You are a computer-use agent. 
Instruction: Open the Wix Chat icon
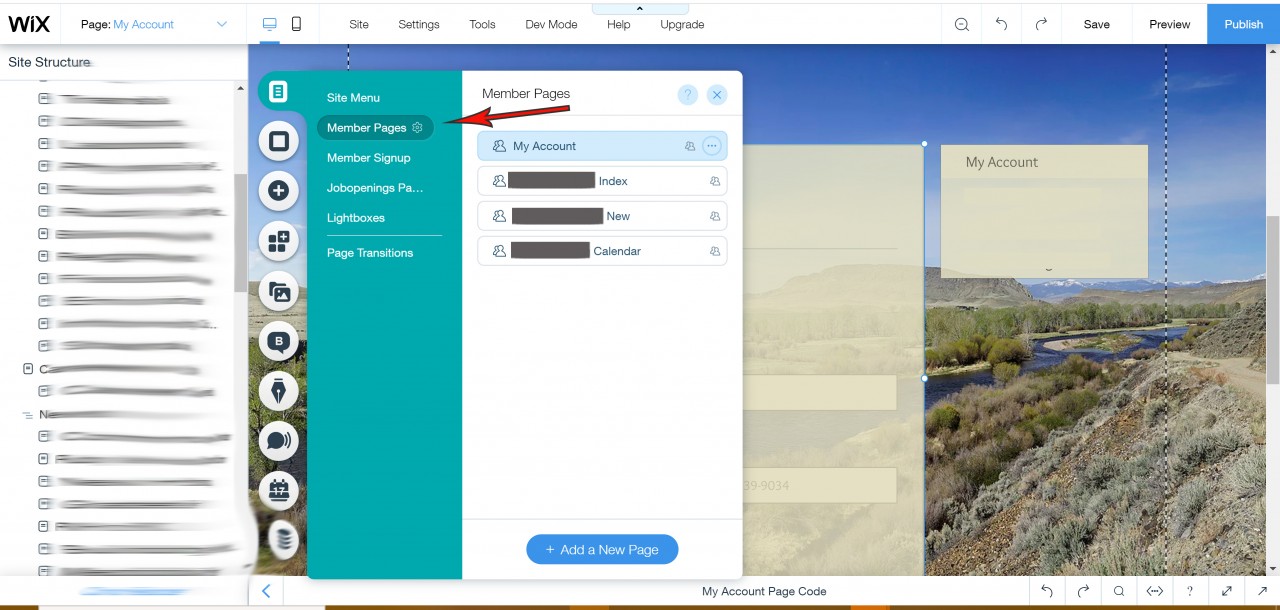[279, 440]
